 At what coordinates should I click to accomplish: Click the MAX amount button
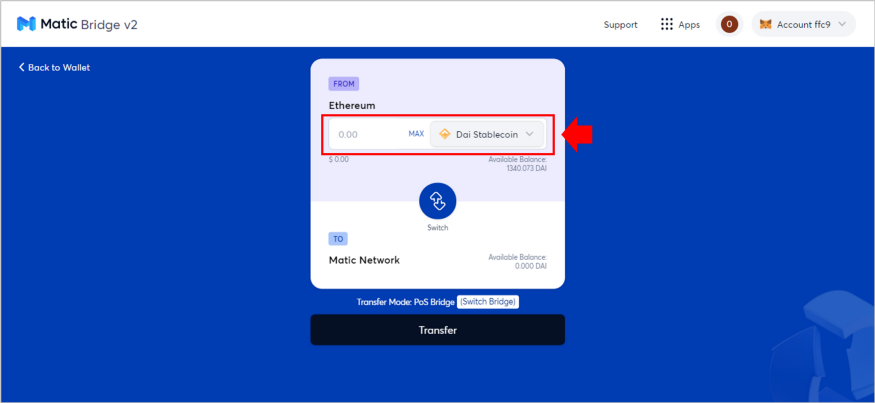416,134
